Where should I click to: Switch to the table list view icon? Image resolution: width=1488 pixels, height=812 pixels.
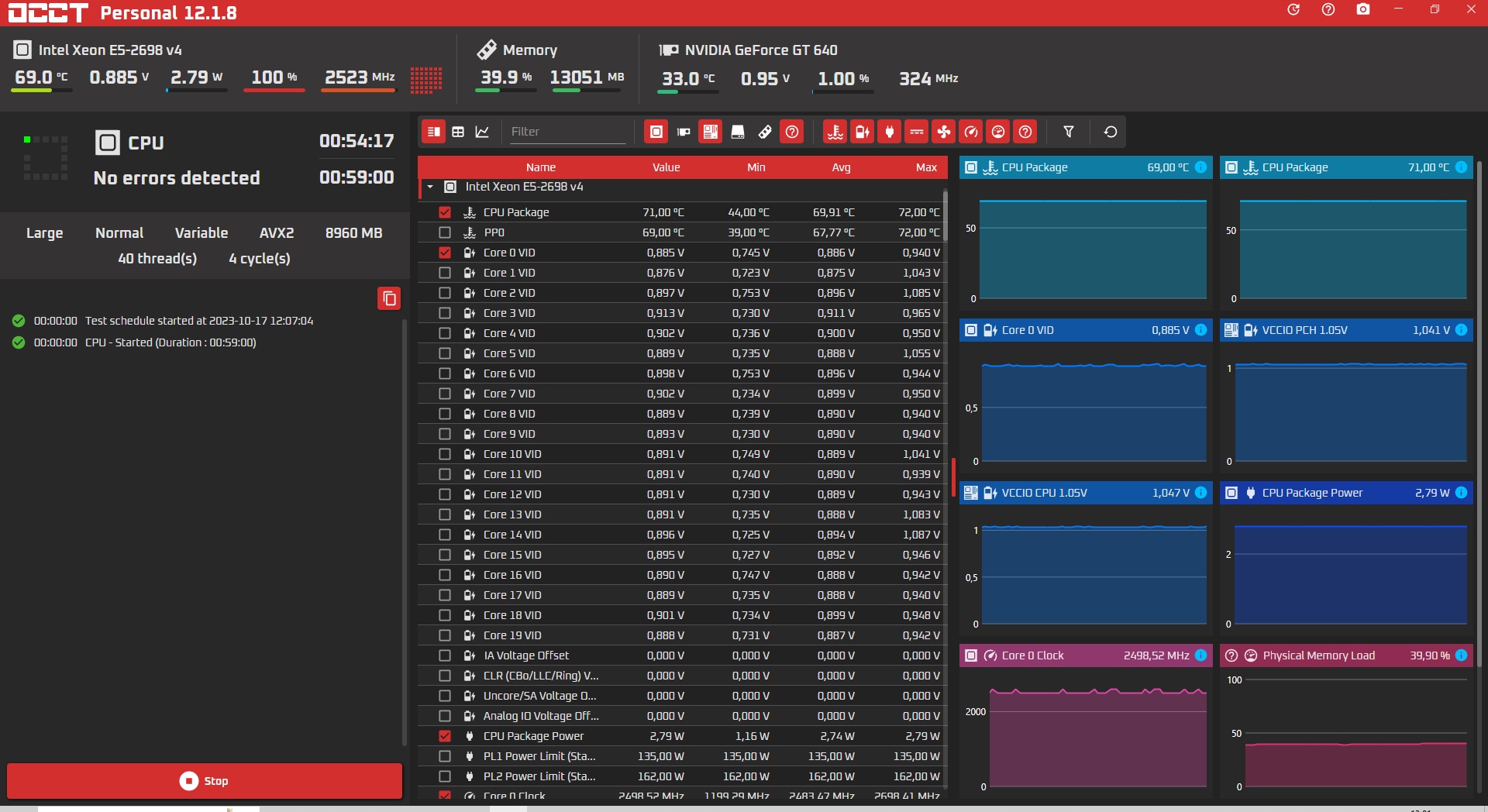tap(434, 132)
